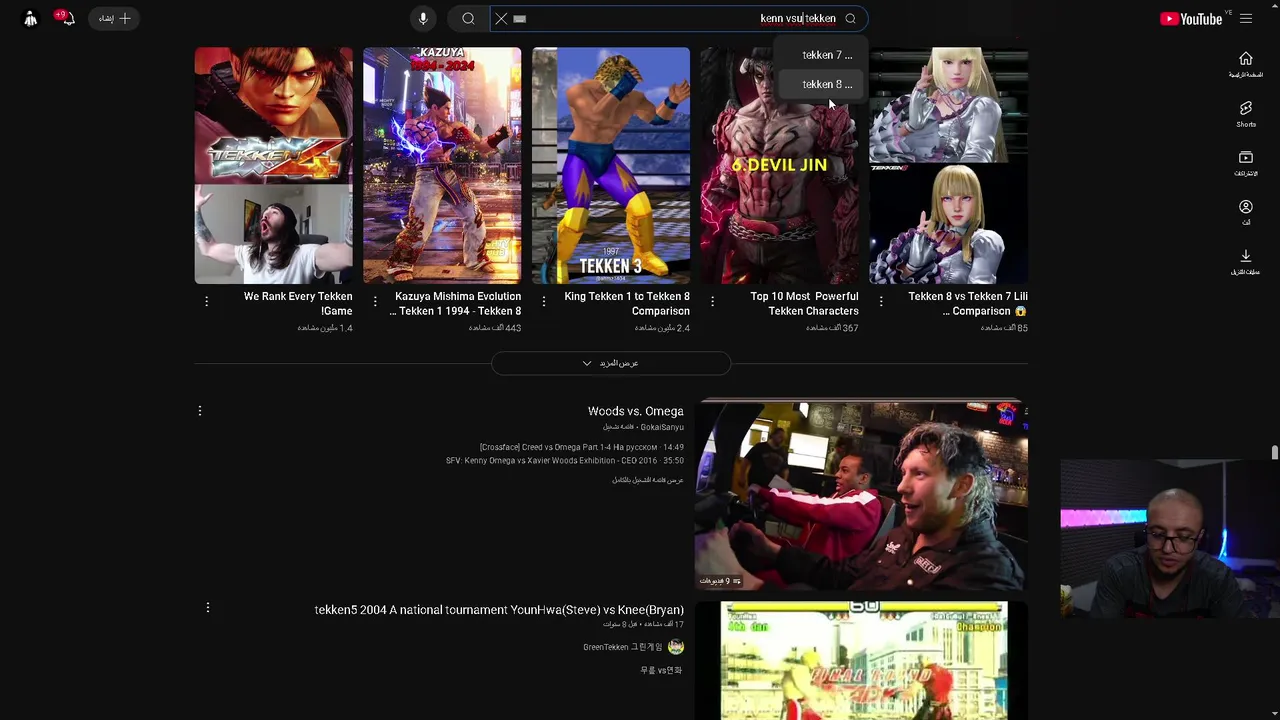Open options menu for Woods vs. Omega playlist

(200, 411)
